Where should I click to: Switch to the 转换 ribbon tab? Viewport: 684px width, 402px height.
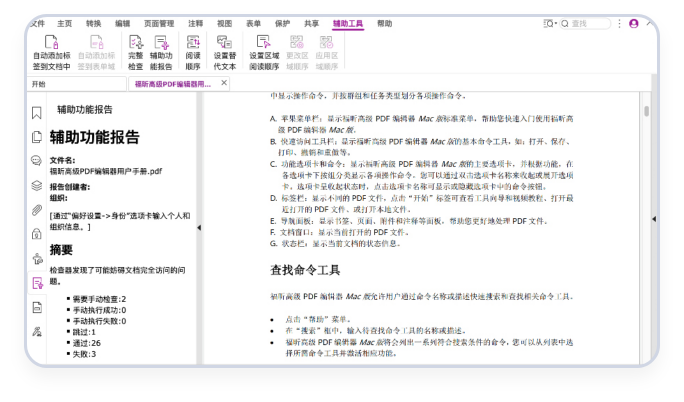tap(93, 24)
